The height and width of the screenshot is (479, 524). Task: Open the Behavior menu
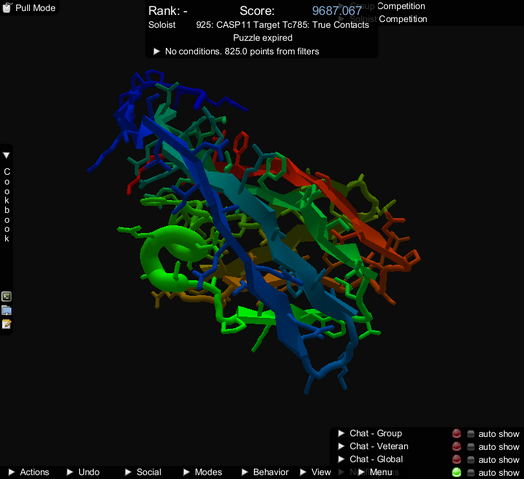click(x=265, y=472)
